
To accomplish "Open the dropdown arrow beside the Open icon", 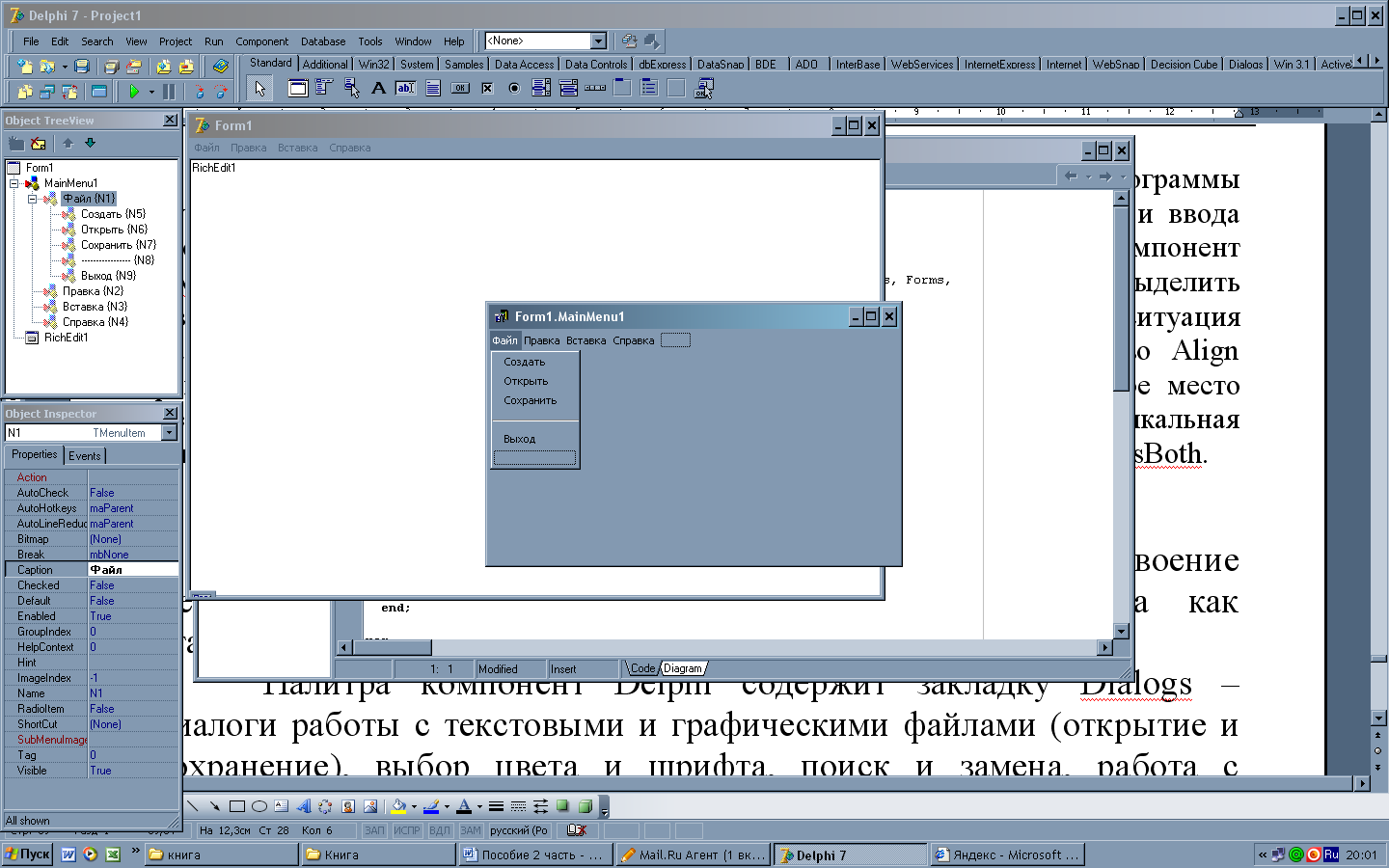I will [65, 67].
